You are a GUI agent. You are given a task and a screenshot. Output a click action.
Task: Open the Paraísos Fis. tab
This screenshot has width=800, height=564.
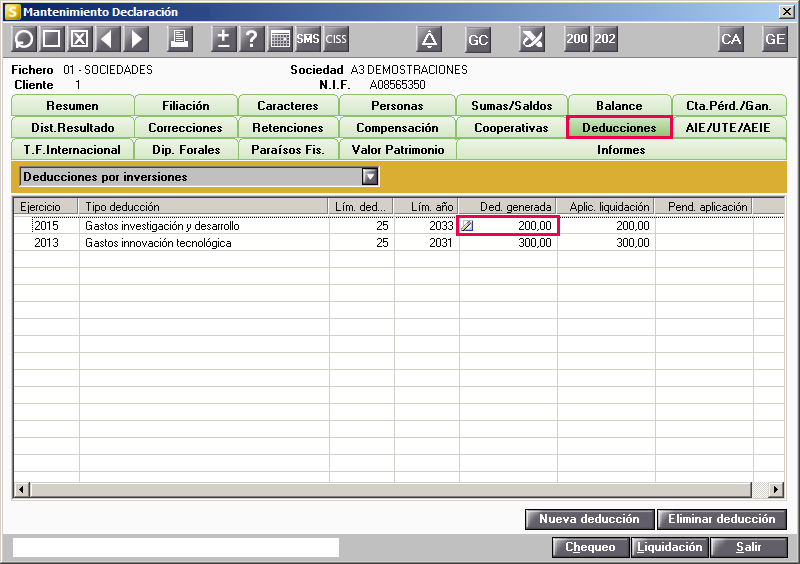pos(288,150)
